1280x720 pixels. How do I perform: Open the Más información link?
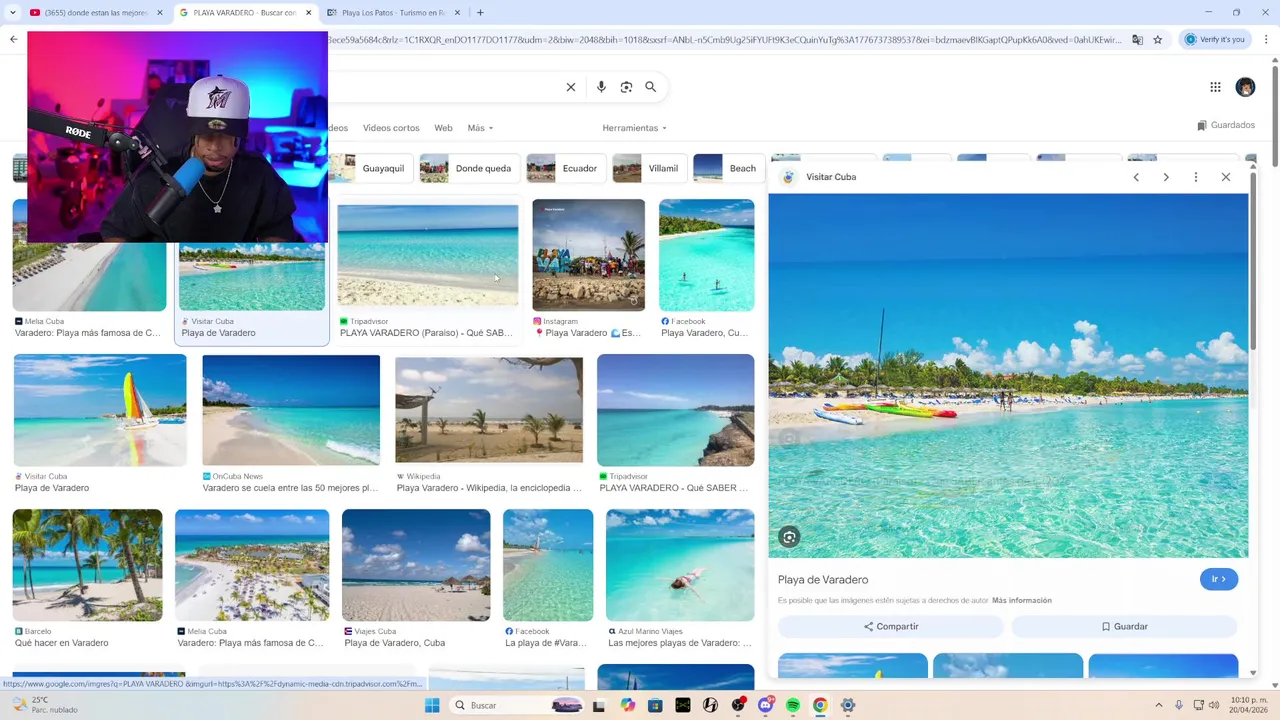(x=1022, y=600)
